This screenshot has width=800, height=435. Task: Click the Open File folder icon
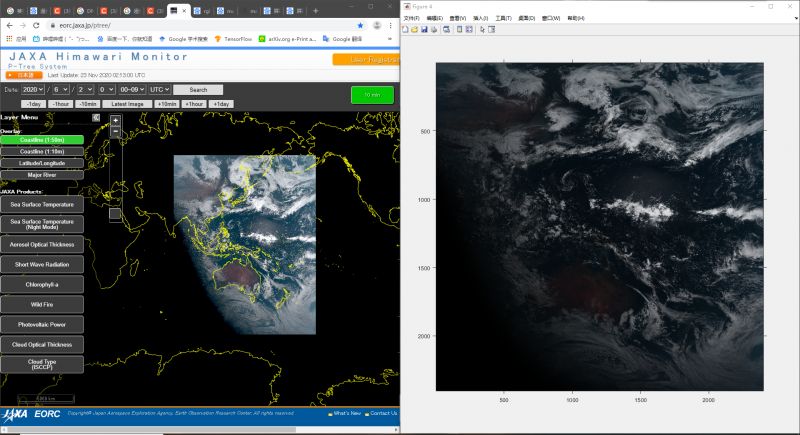click(413, 29)
